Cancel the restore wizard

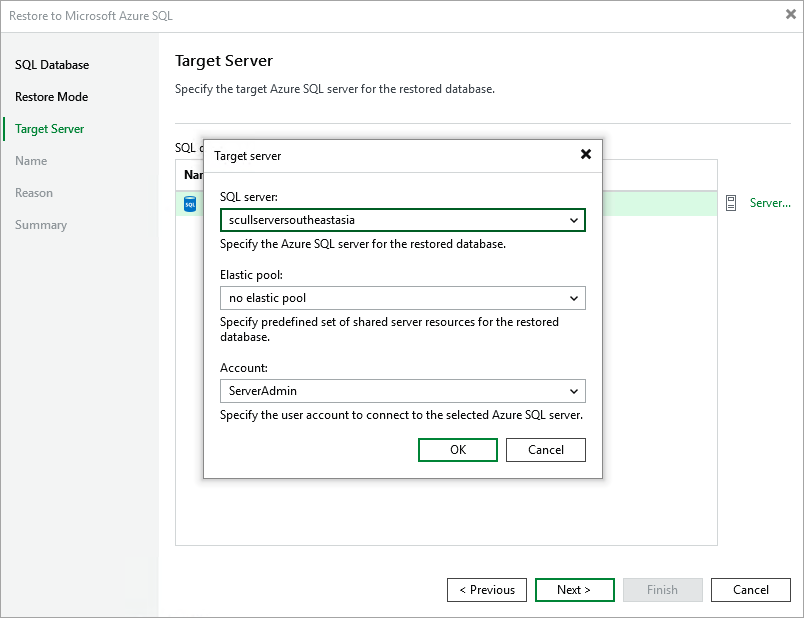click(751, 590)
